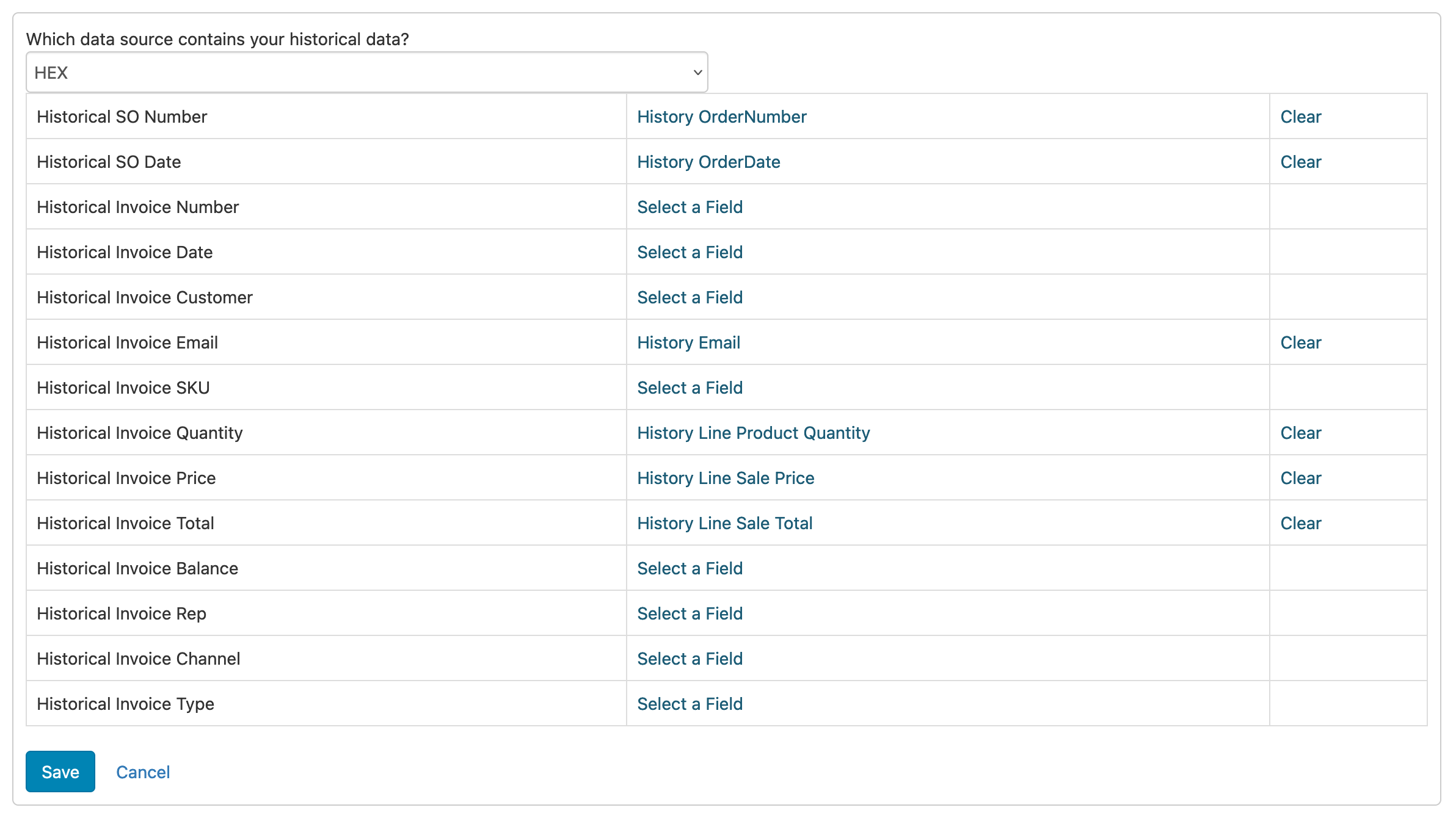Viewport: 1456px width, 824px height.
Task: Clear the Historical SO Number mapping
Action: click(x=1300, y=117)
